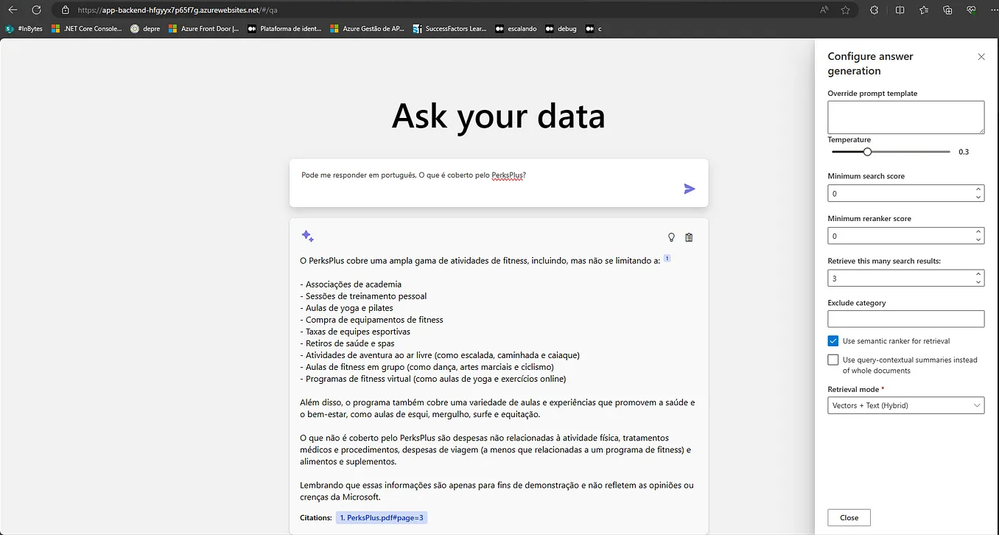Image resolution: width=999 pixels, height=535 pixels.
Task: Click 'Retiros de saúde e spas' line
Action: tap(348, 343)
